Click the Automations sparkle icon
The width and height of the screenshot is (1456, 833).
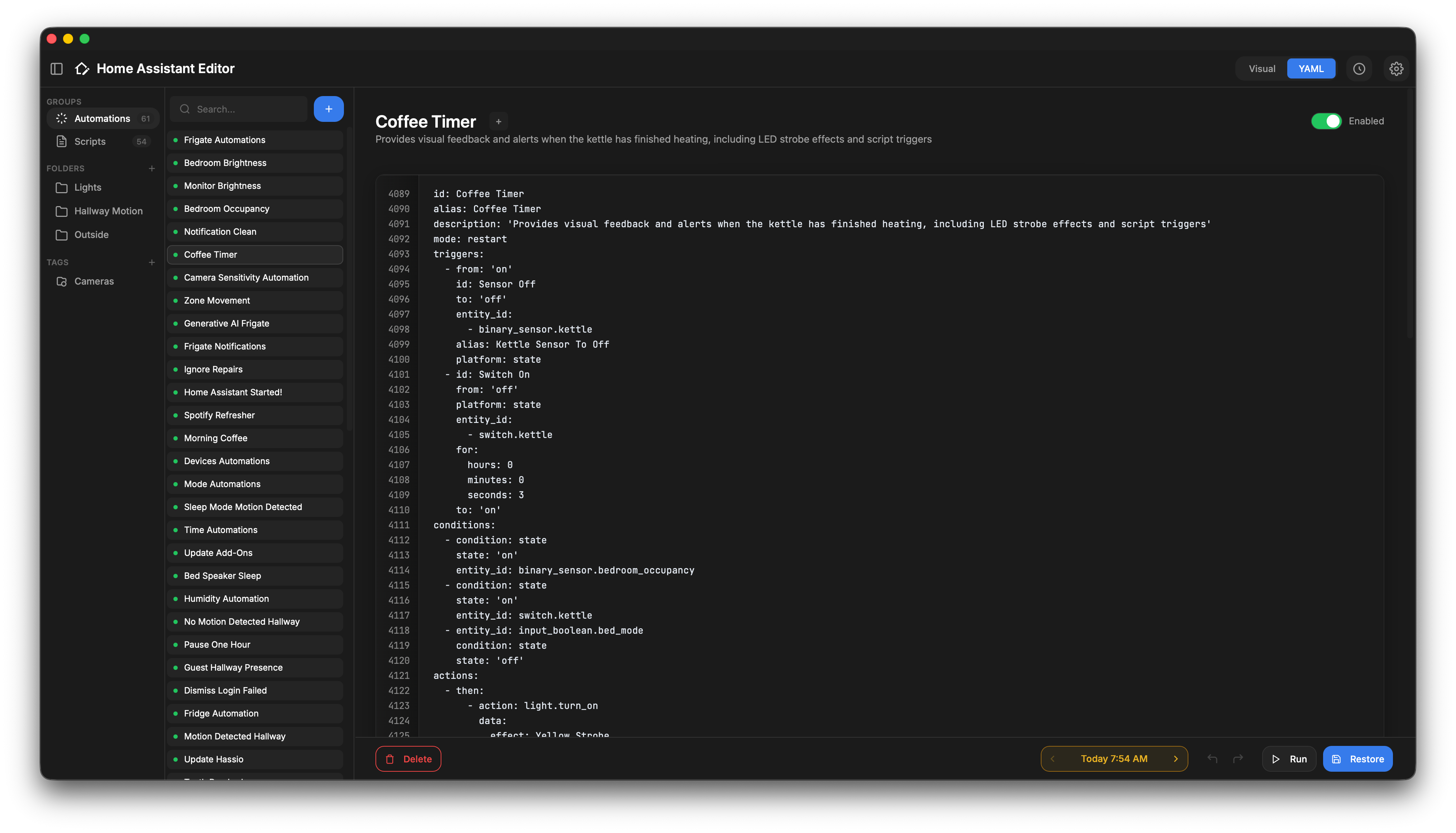(61, 118)
